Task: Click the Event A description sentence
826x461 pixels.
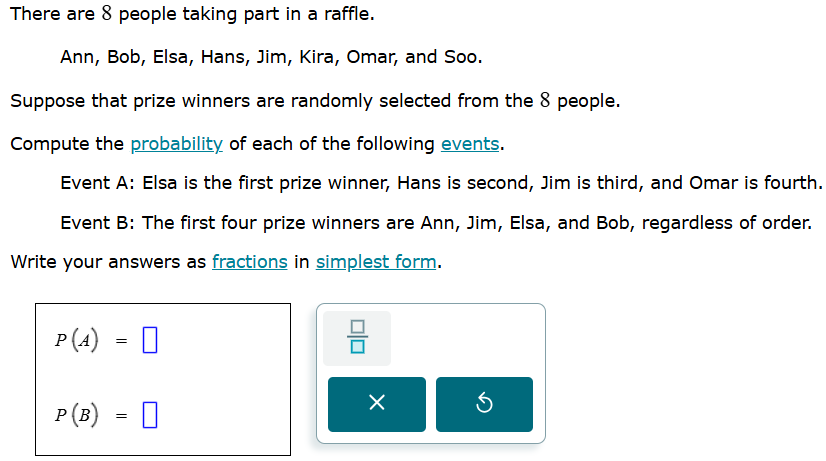Action: click(441, 183)
